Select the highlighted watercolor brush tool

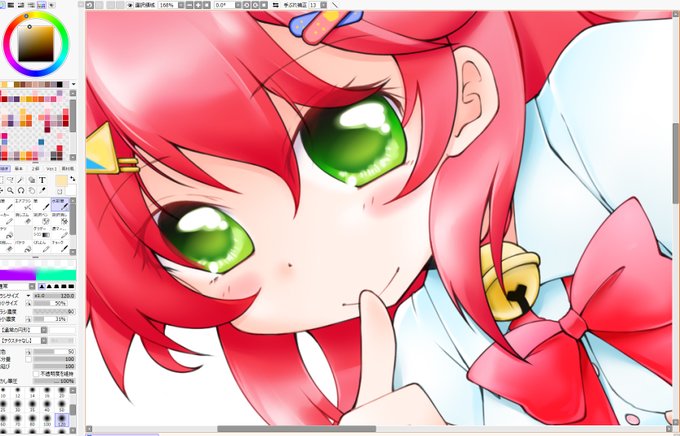click(x=60, y=204)
